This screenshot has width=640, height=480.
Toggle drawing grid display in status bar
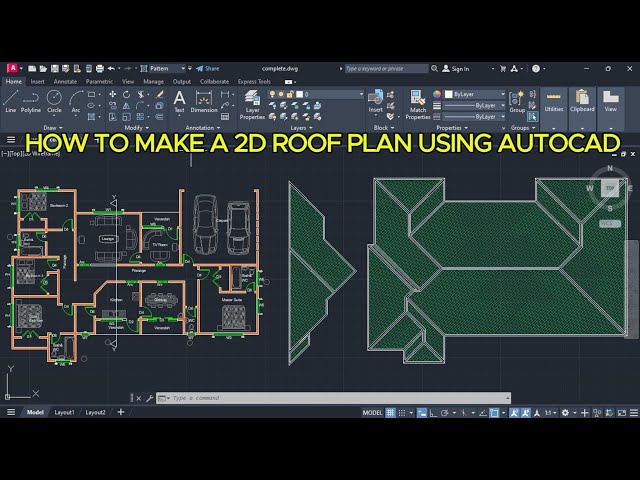391,413
